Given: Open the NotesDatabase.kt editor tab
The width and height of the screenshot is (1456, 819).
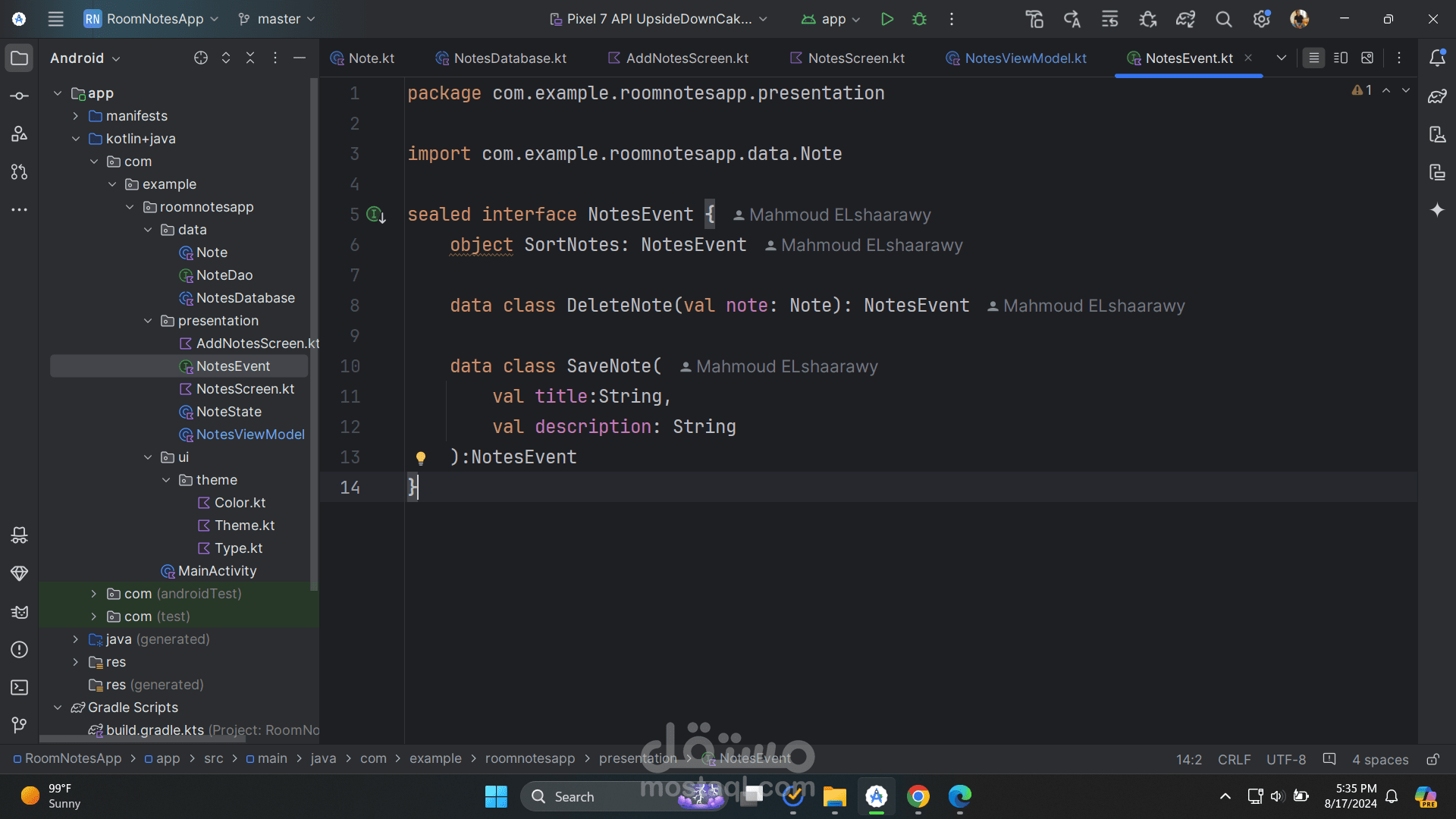Looking at the screenshot, I should point(501,58).
